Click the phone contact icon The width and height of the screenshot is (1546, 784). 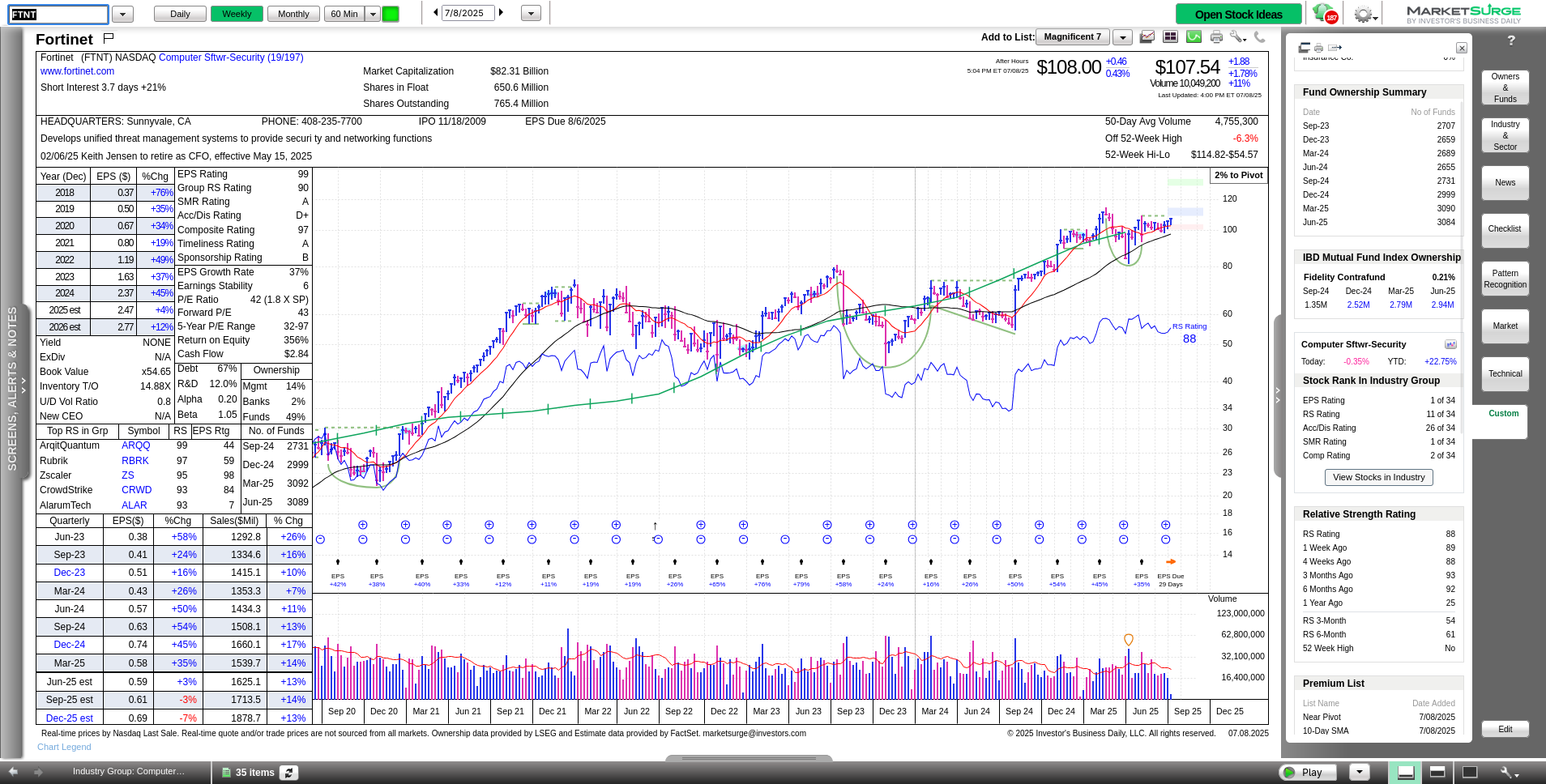pos(1259,36)
